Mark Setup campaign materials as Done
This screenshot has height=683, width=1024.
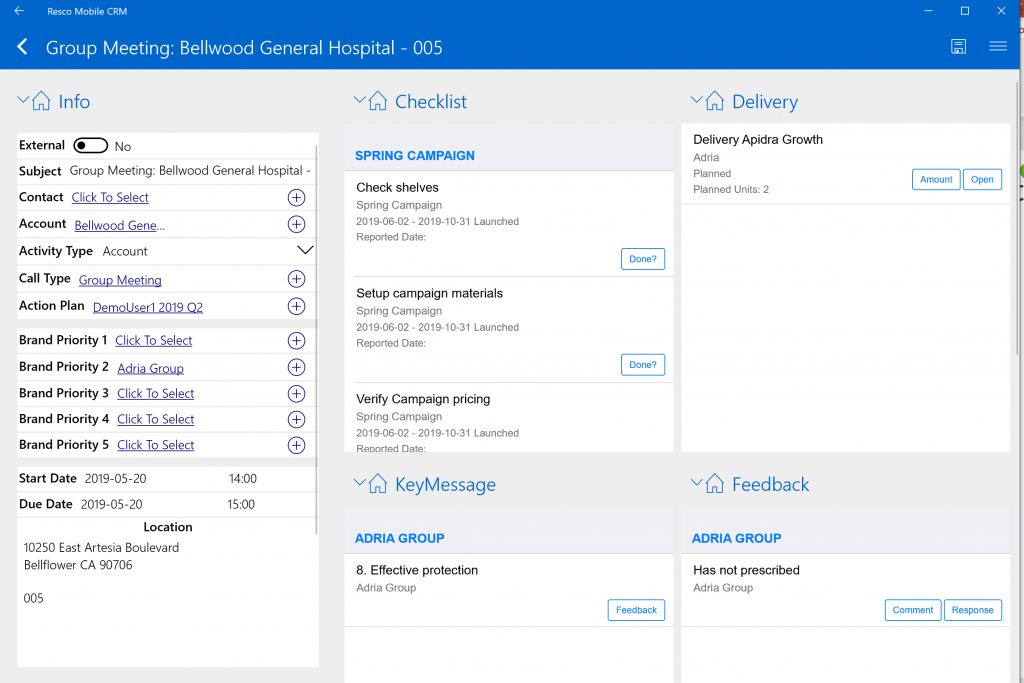(x=643, y=365)
